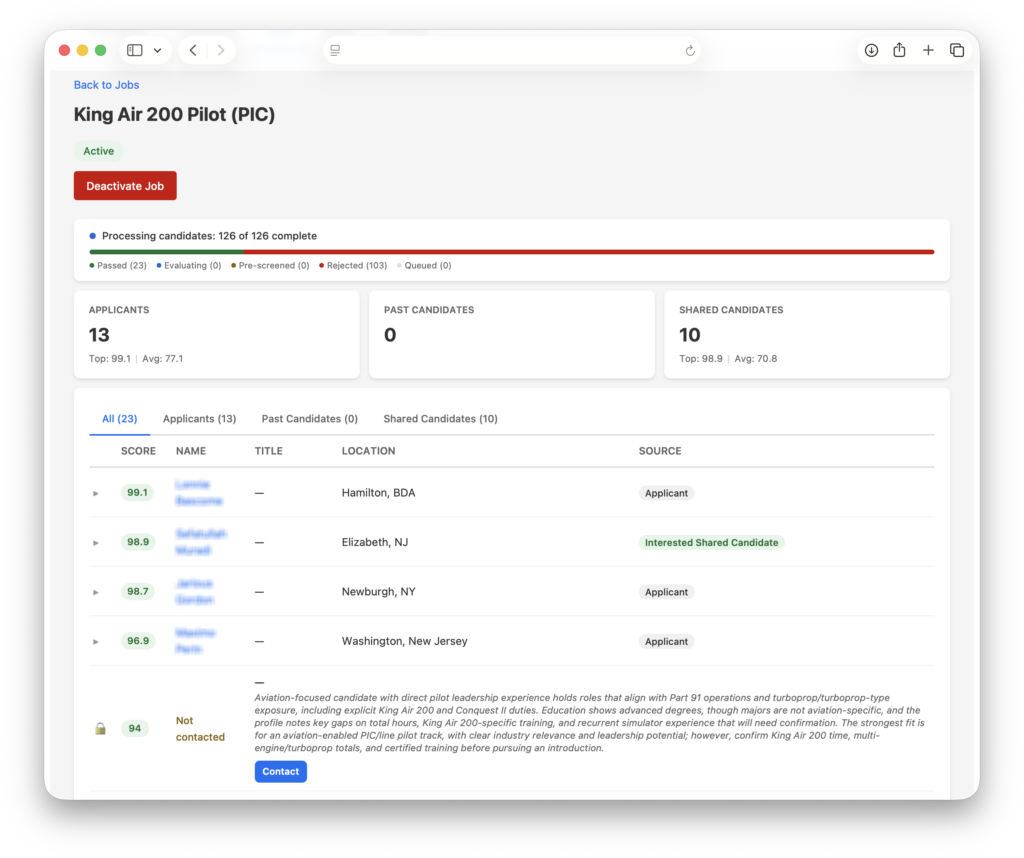Open the page reader icon in address bar

coord(335,50)
